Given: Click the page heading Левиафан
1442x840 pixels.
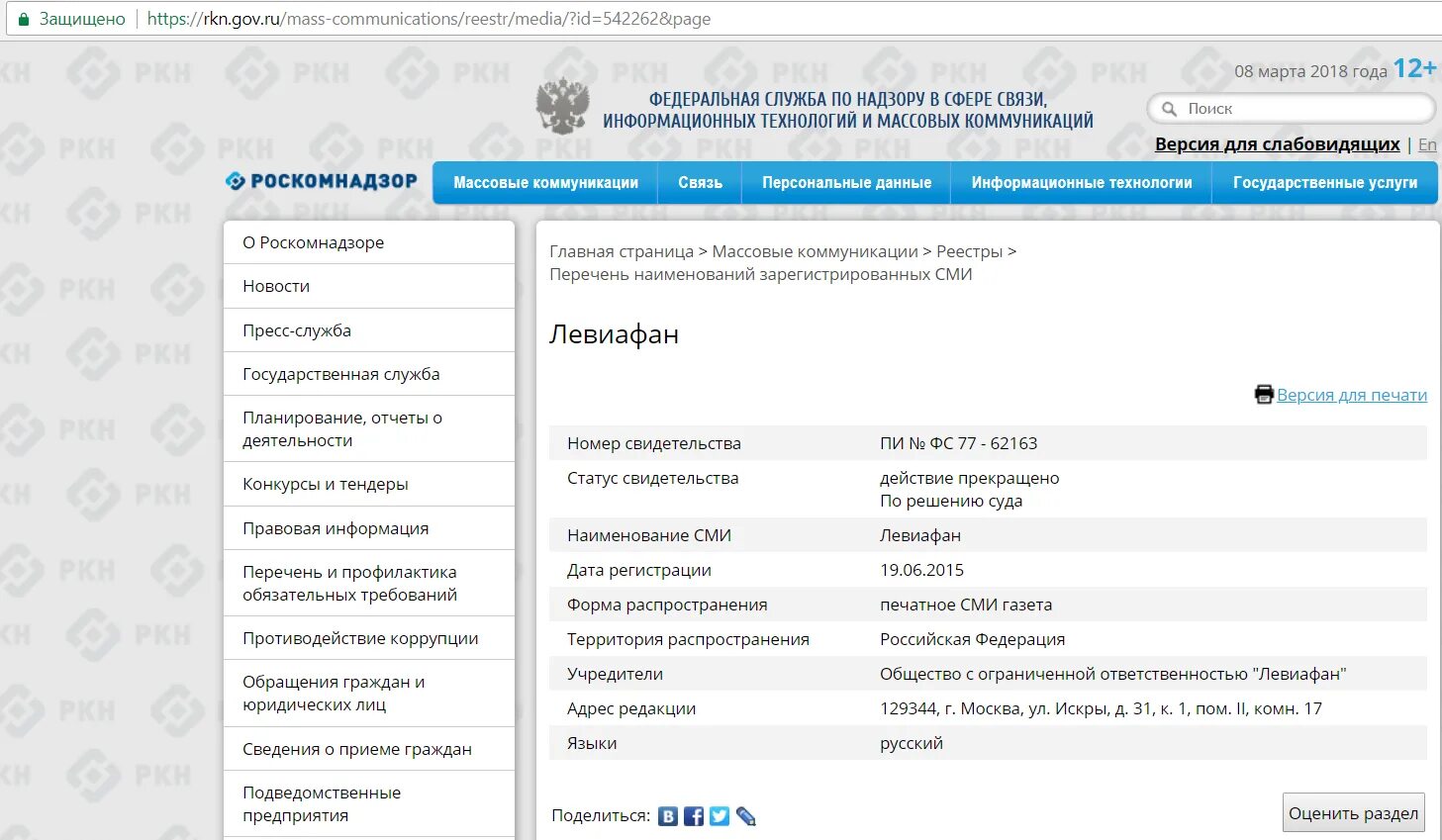Looking at the screenshot, I should 614,334.
